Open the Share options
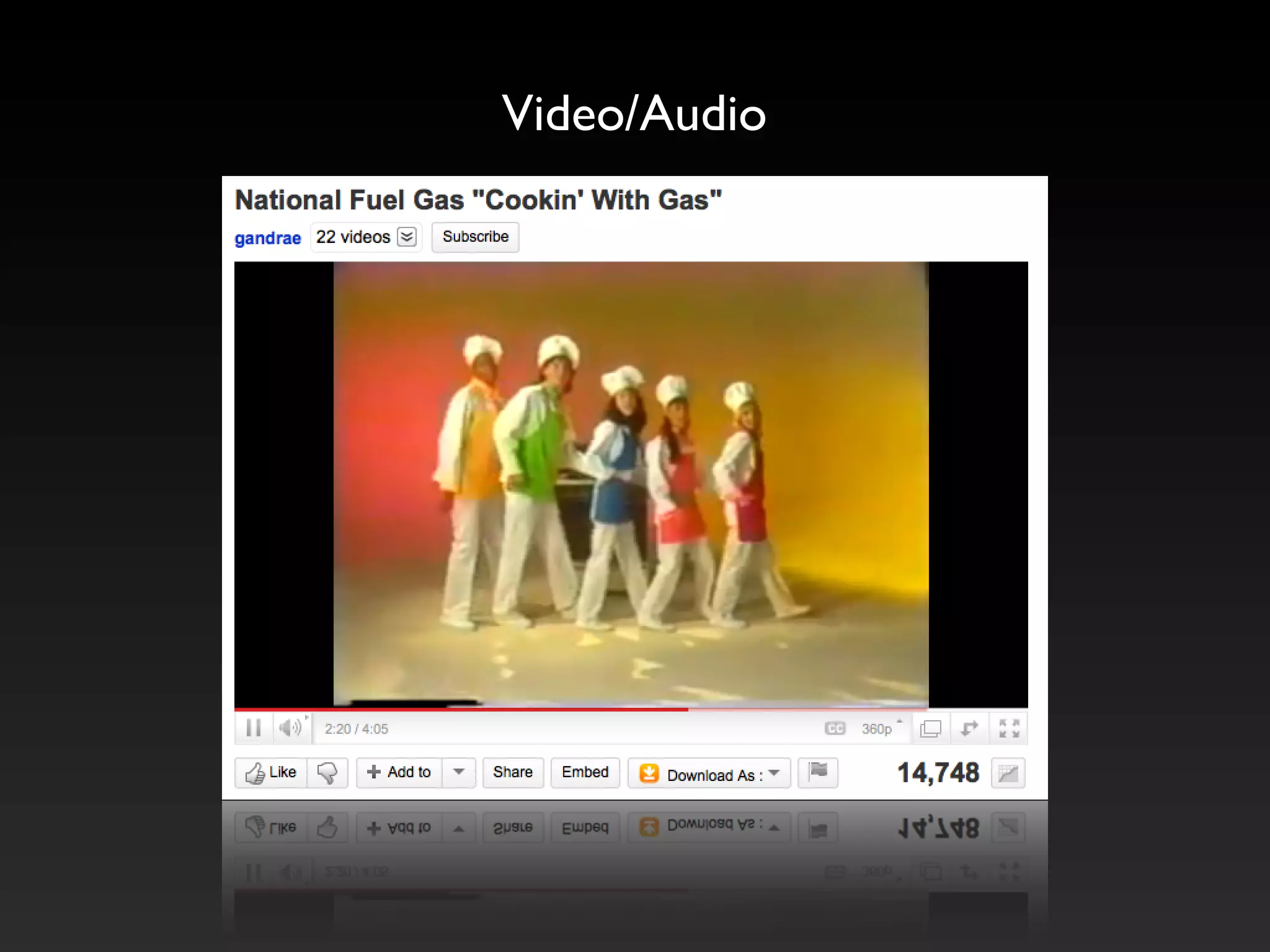This screenshot has height=952, width=1270. [x=513, y=772]
